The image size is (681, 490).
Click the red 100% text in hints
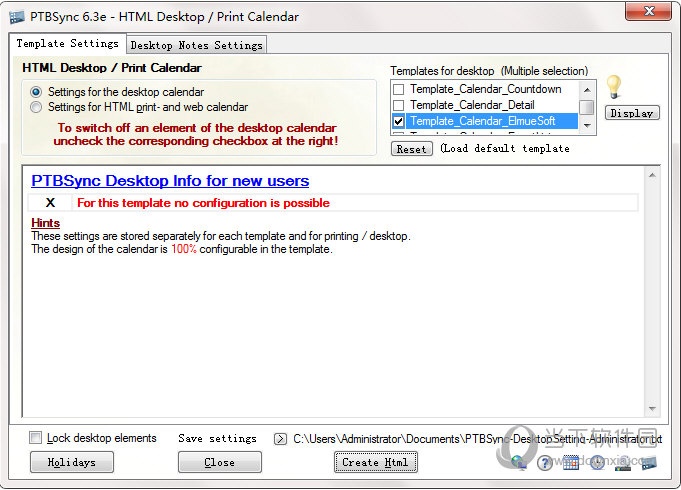(184, 249)
